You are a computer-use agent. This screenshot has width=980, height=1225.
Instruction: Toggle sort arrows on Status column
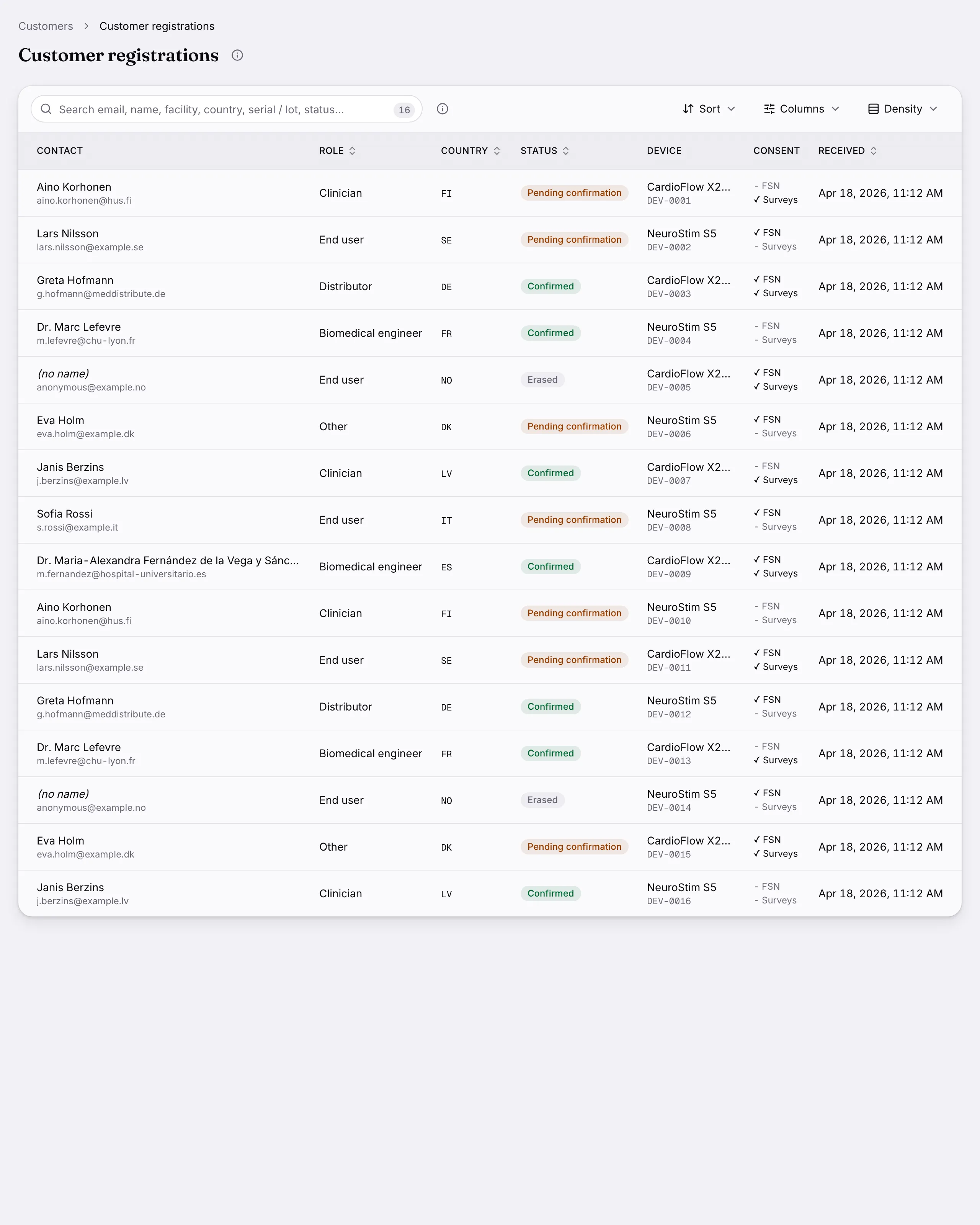566,150
